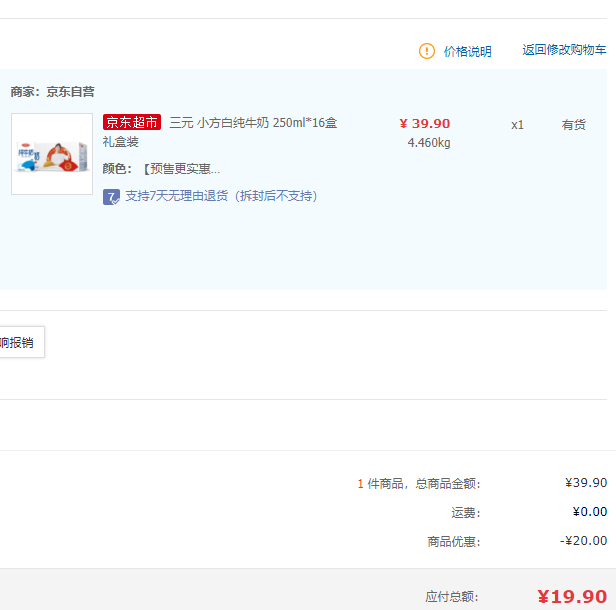Click the -¥20.00 discount value

(583, 541)
